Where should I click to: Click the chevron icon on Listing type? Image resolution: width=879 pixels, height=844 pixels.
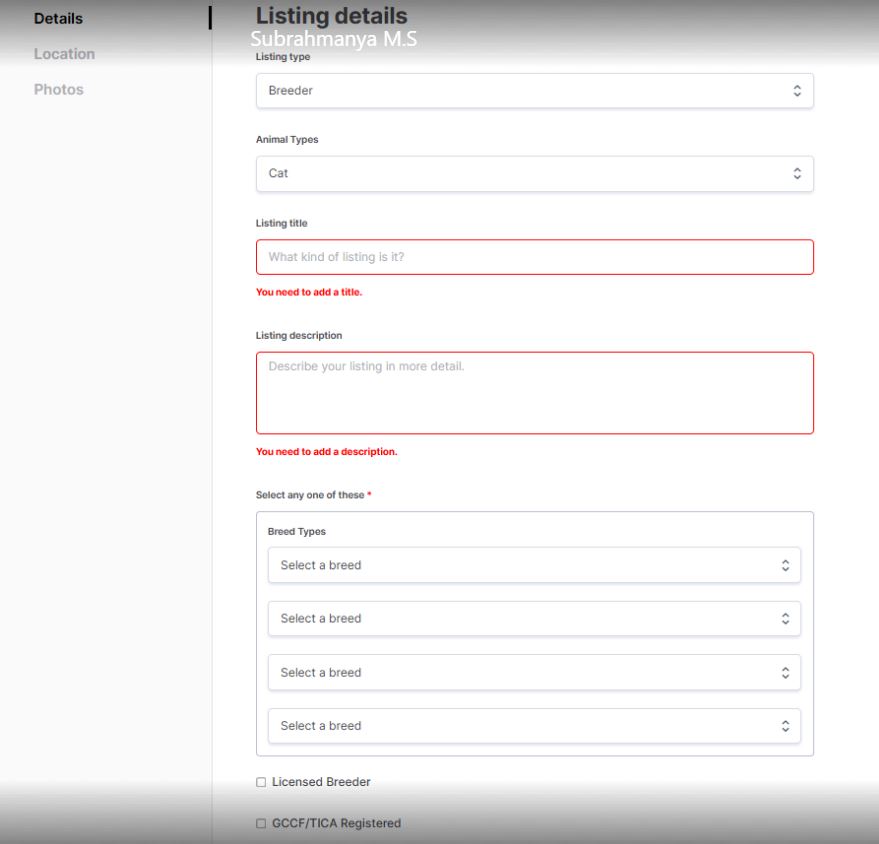pos(797,91)
